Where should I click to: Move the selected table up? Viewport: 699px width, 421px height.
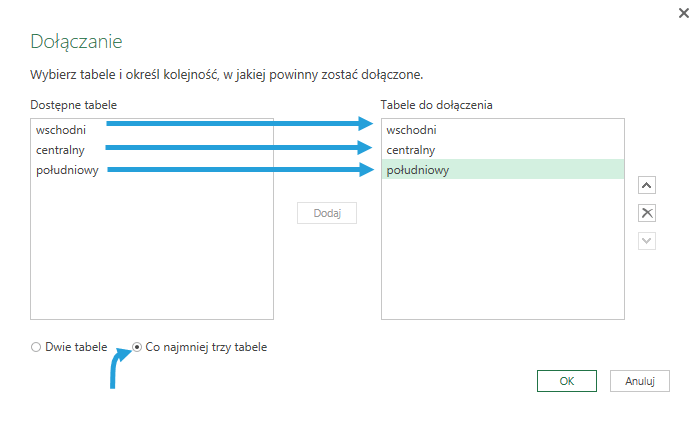pyautogui.click(x=646, y=185)
